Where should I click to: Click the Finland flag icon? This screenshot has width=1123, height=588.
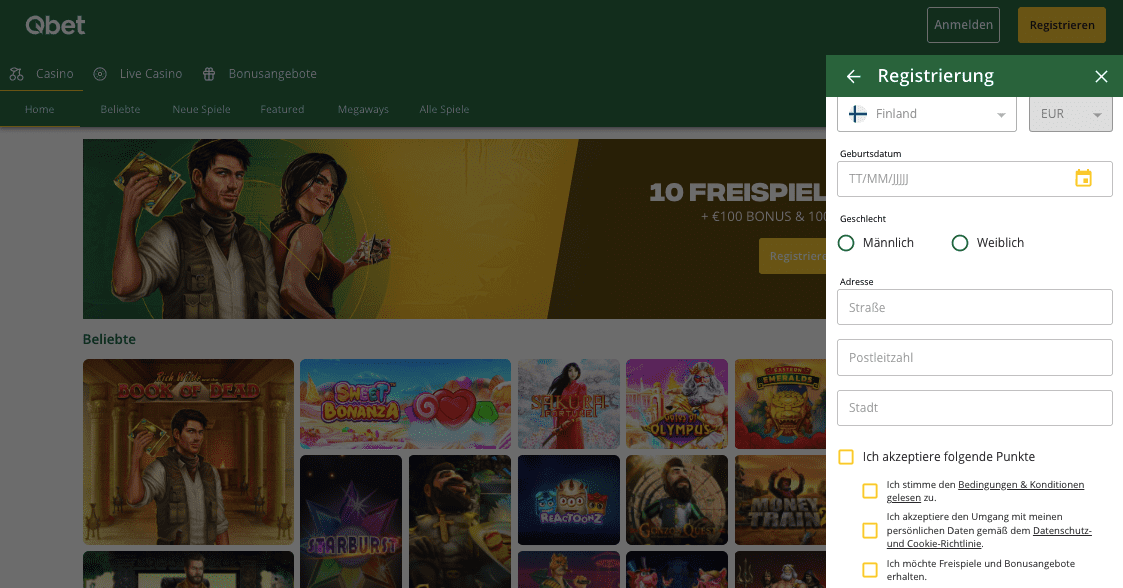[x=857, y=114]
